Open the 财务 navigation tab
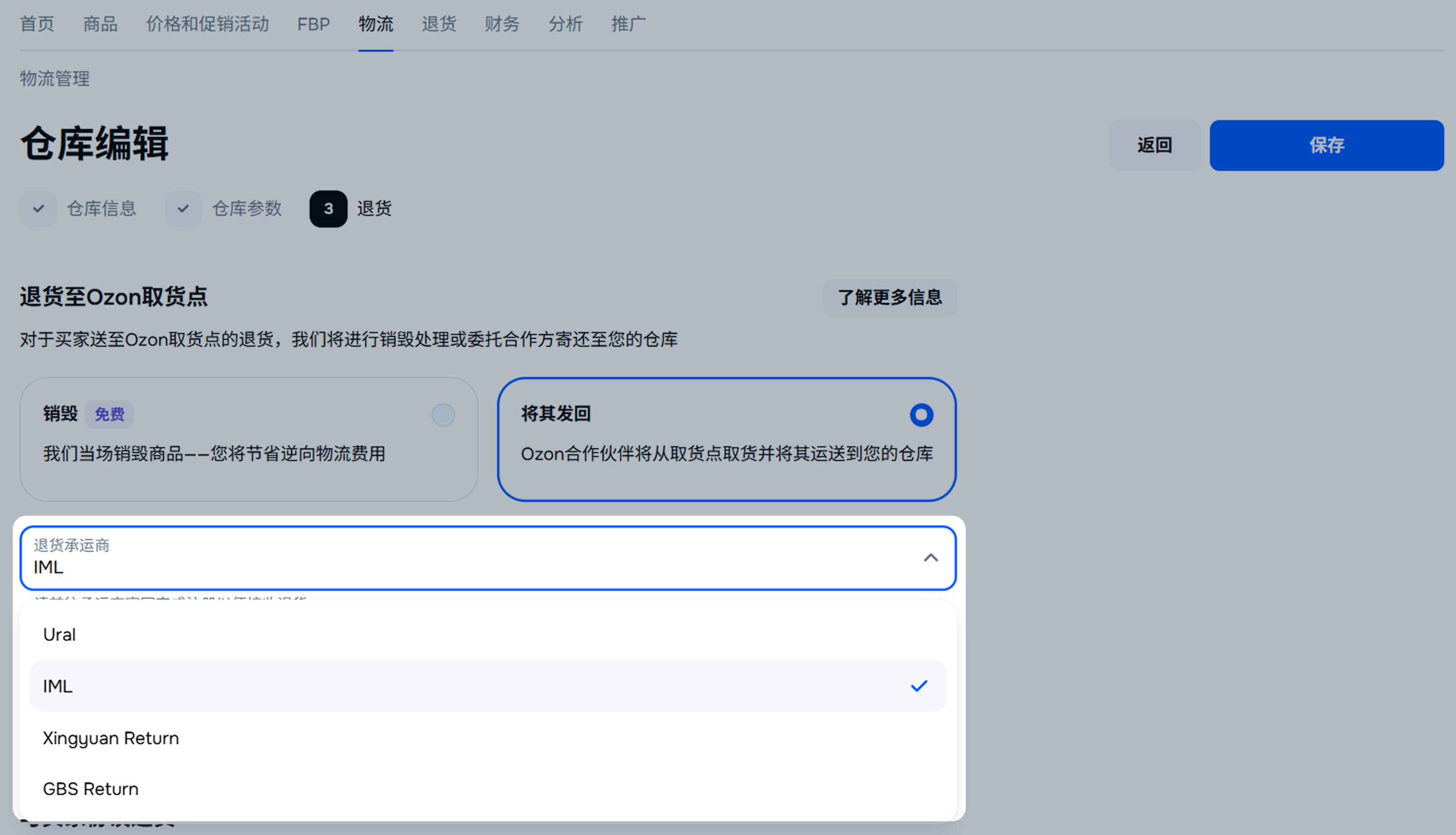 [x=502, y=24]
